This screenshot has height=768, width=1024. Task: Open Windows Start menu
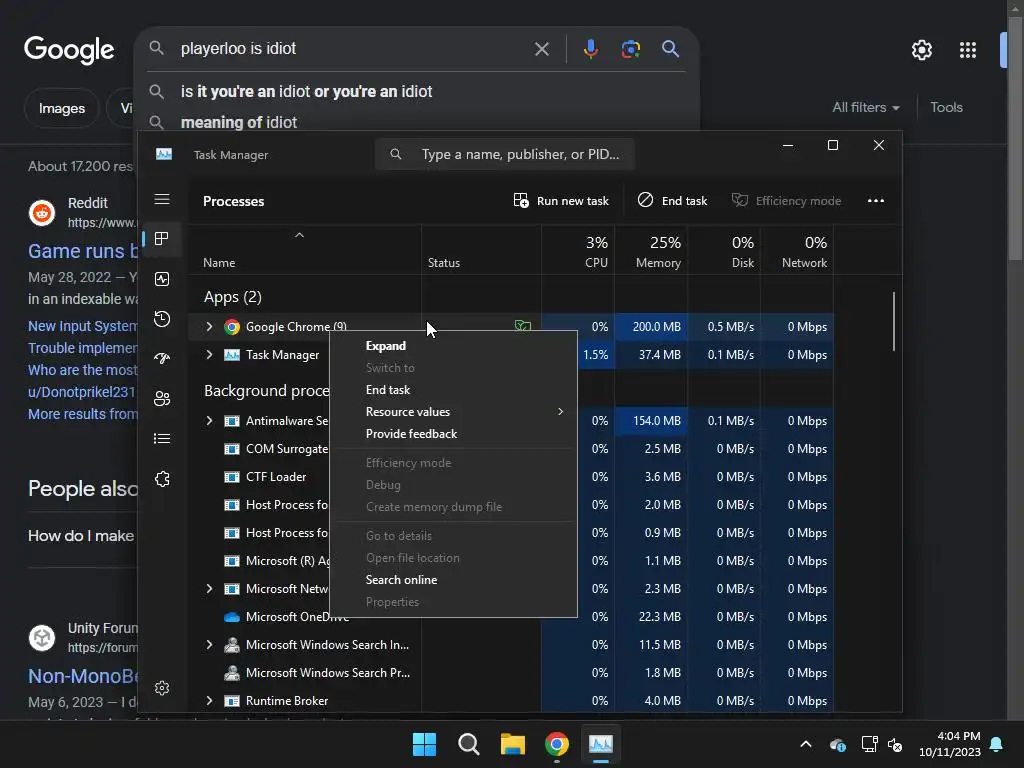424,744
